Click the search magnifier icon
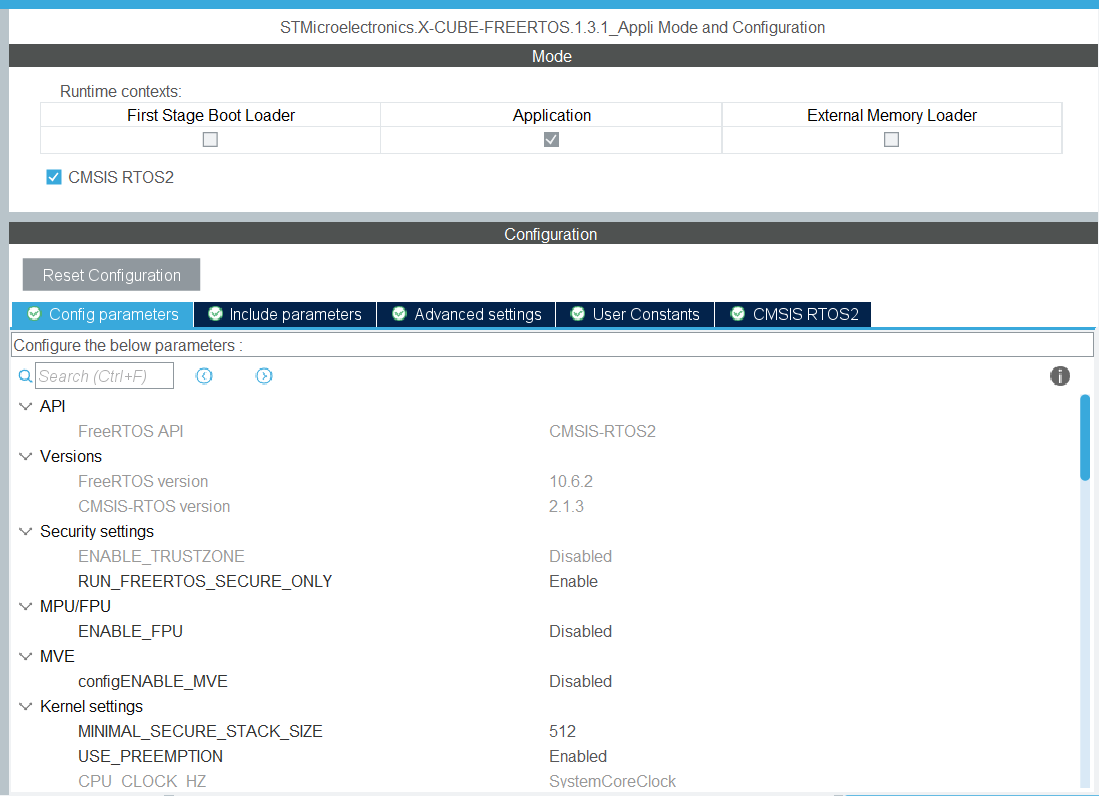Screen dimensions: 1099x796 [25, 375]
